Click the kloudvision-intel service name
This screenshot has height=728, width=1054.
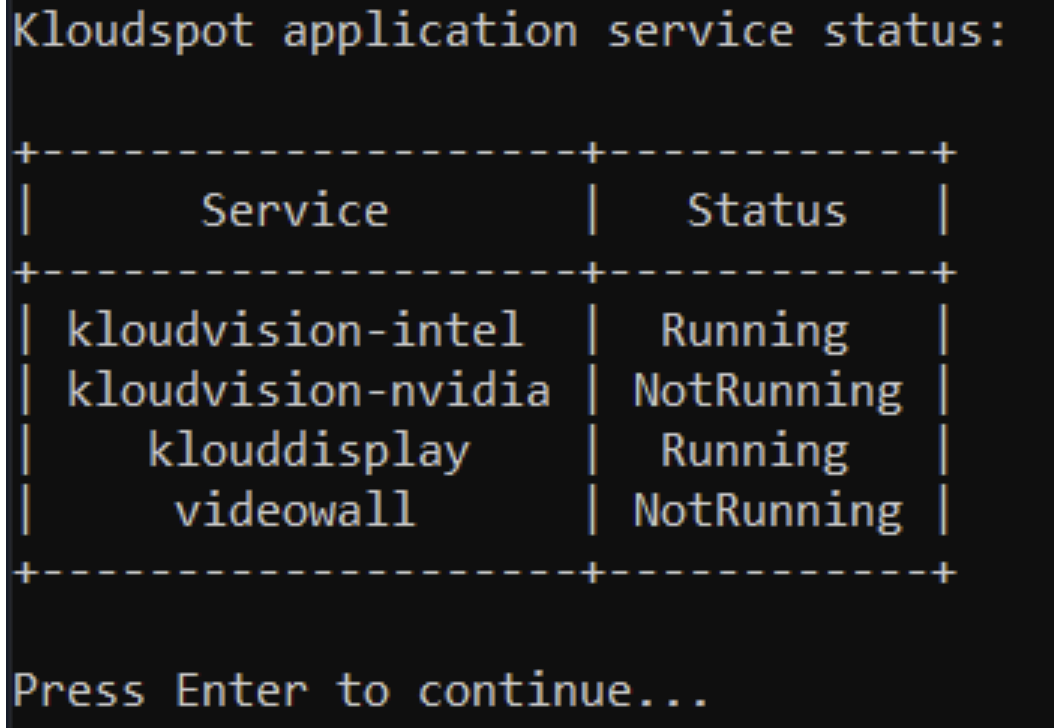tap(295, 330)
